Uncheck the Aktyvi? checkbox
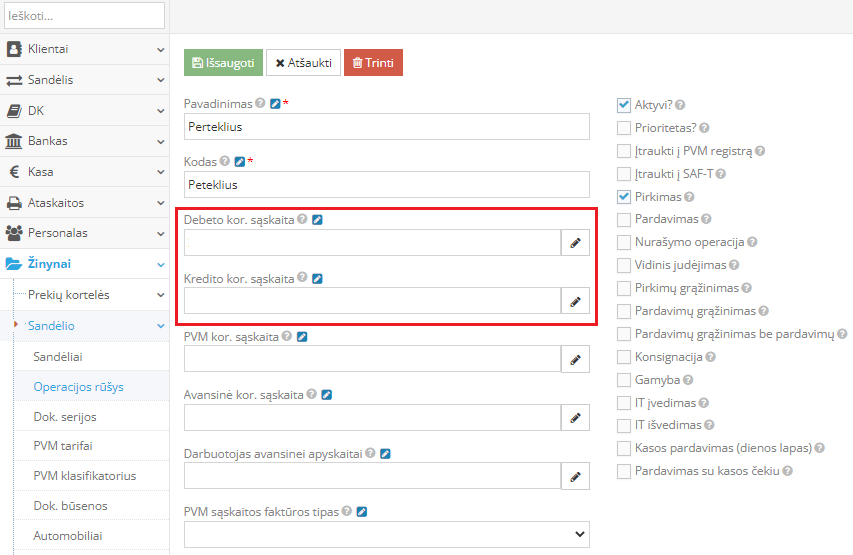The height and width of the screenshot is (555, 853). coord(625,105)
